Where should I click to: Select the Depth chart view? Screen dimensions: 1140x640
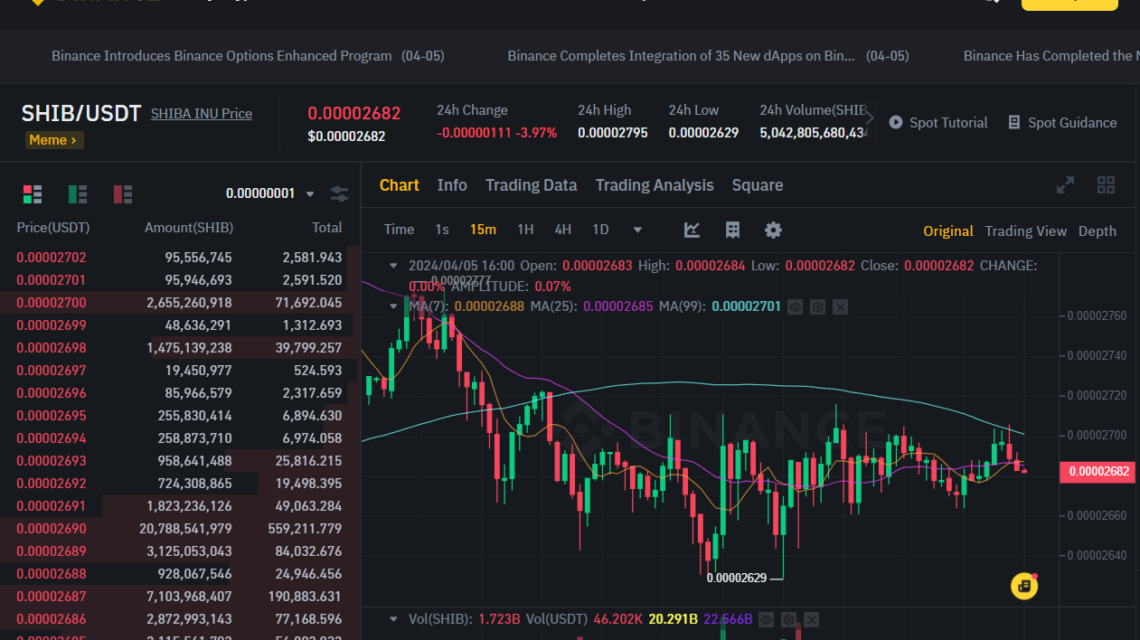pyautogui.click(x=1097, y=231)
